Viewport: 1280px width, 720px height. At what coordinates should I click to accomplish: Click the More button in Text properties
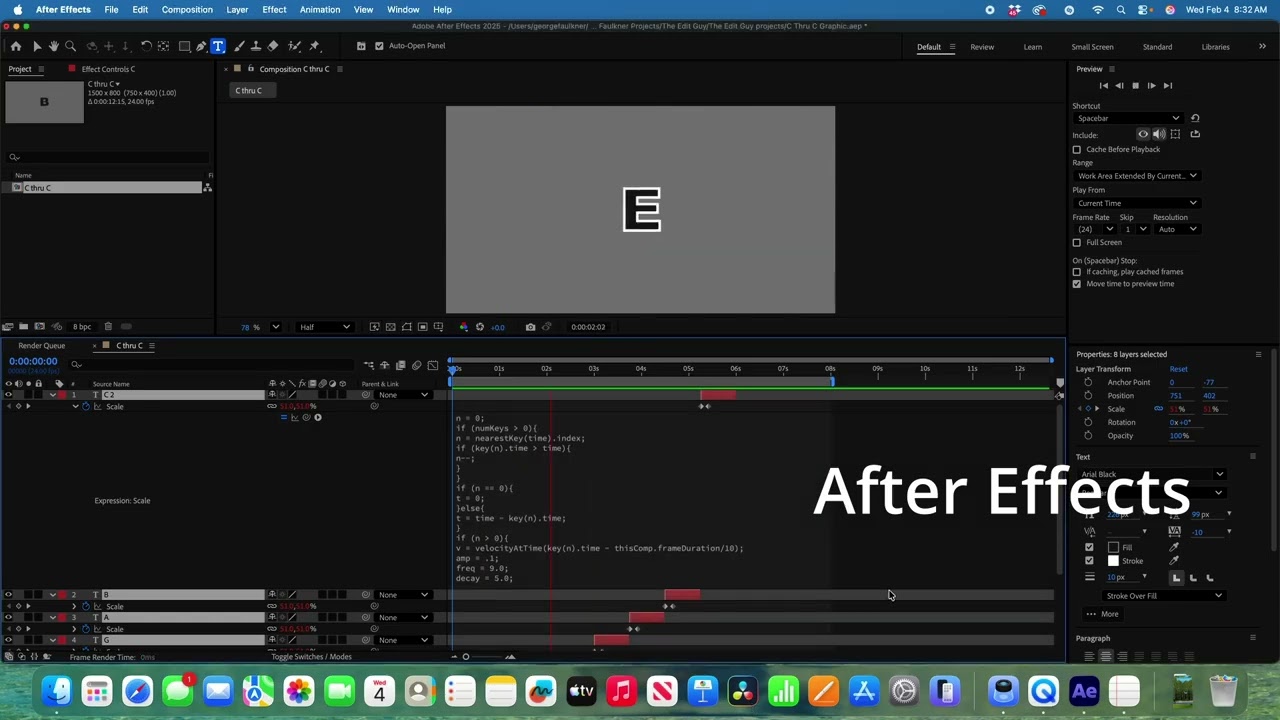[x=1103, y=614]
